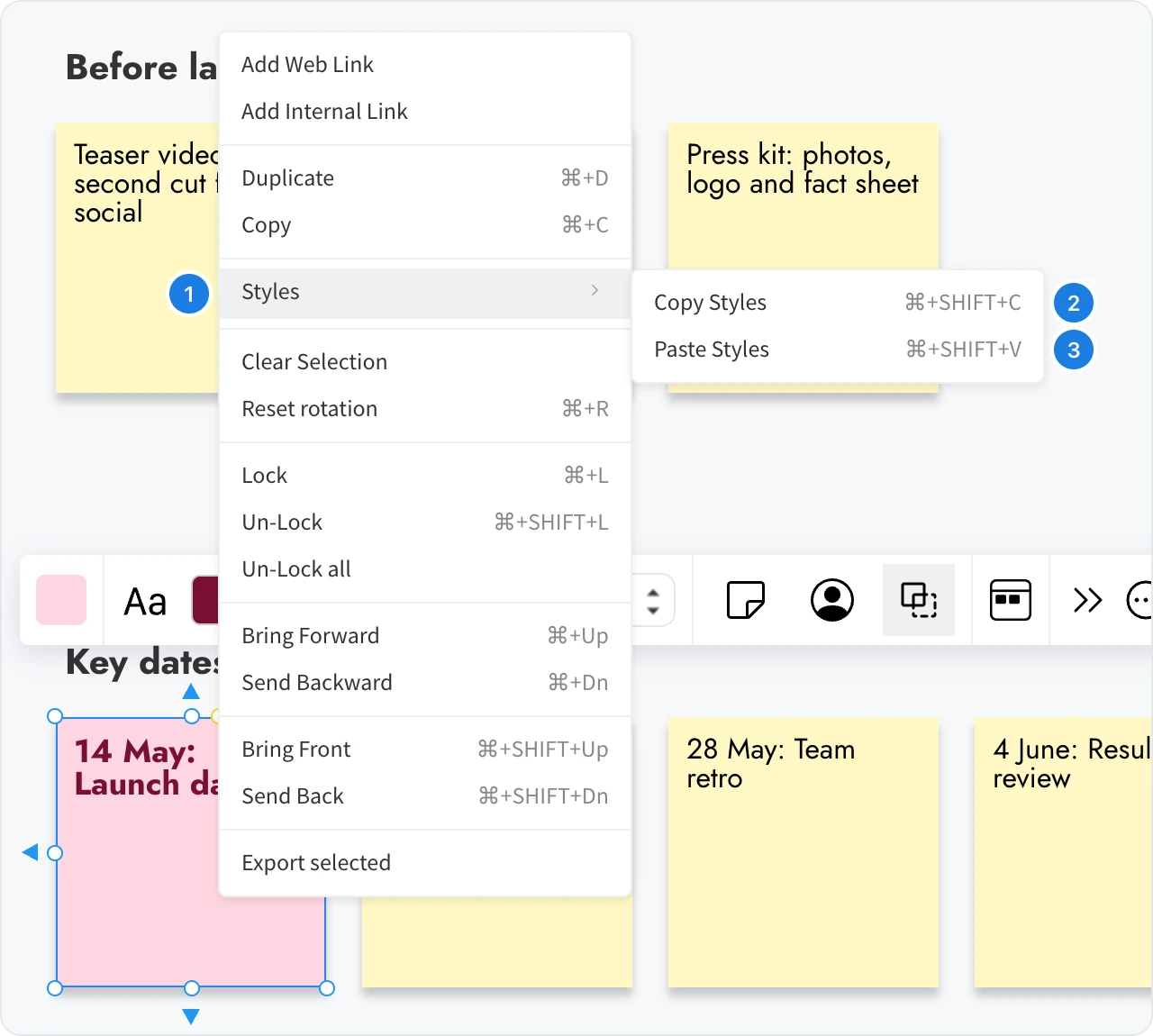Select the 28 May Team retro note

[803, 852]
